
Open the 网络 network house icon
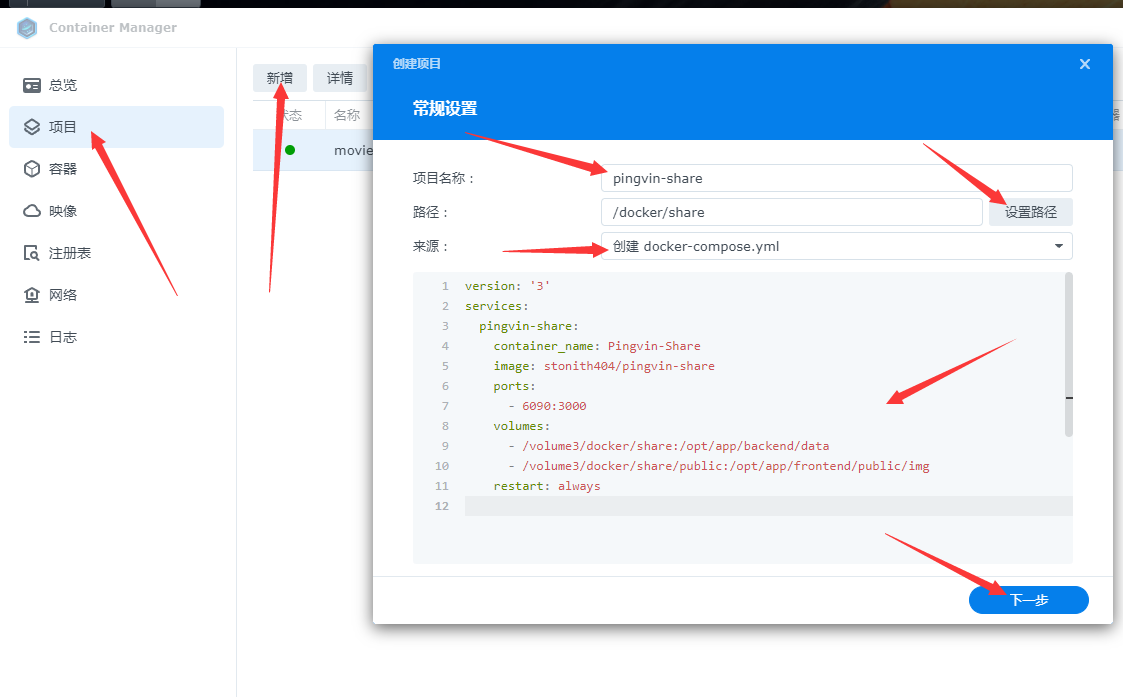pos(32,295)
